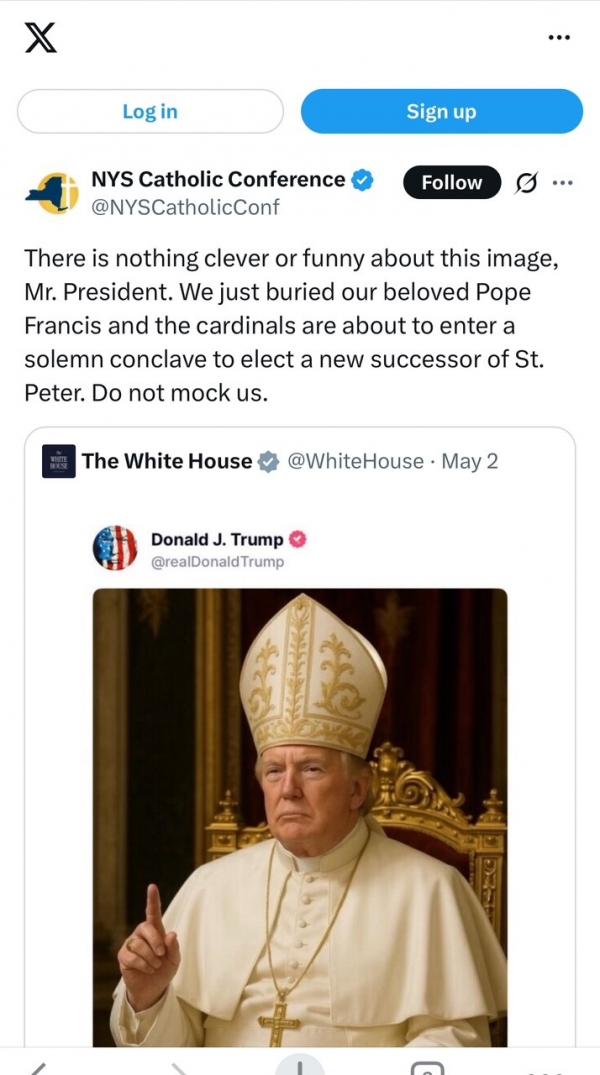Follow NYS Catholic Conference
Viewport: 600px width, 1075px height.
[451, 182]
